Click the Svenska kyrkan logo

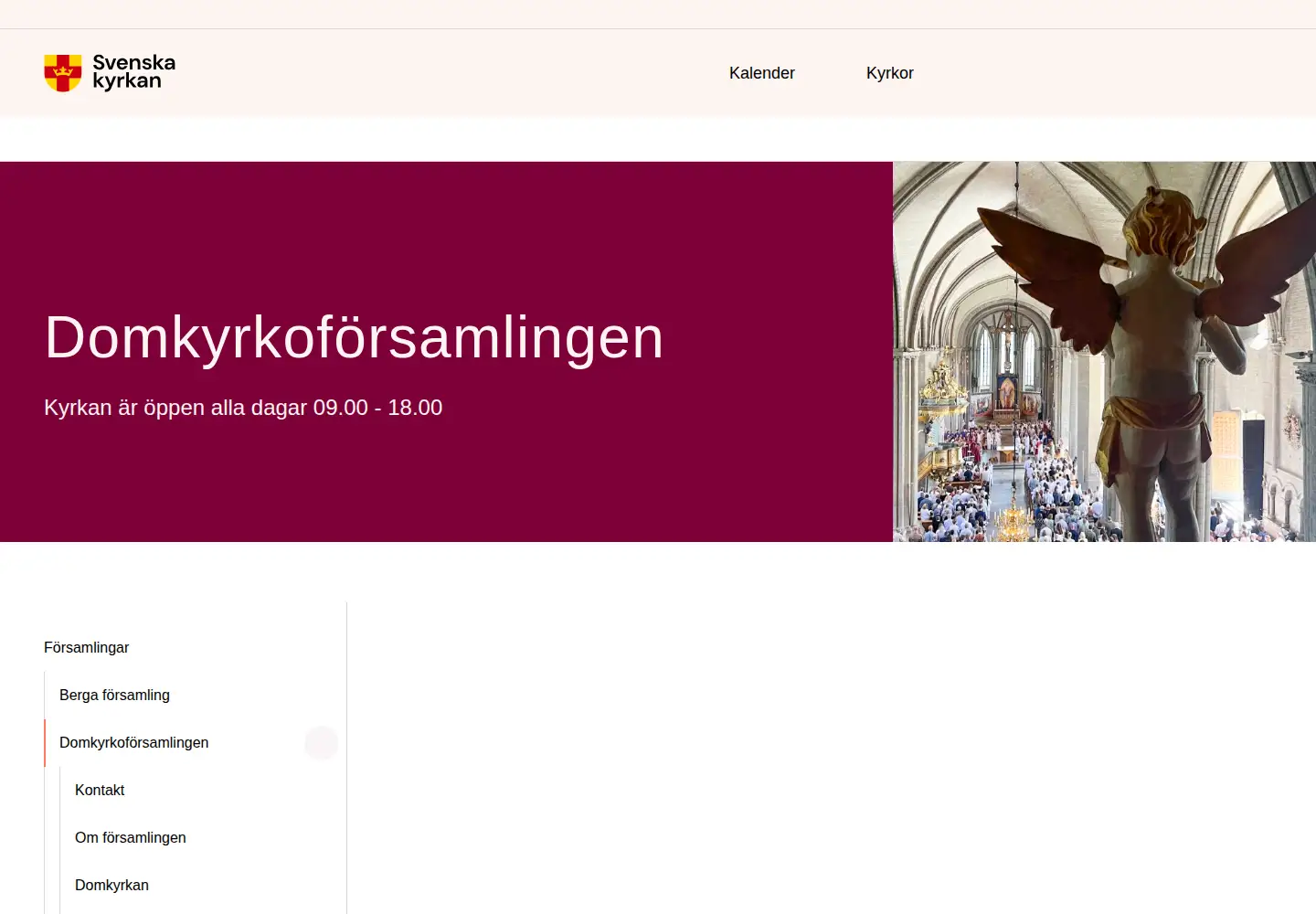point(110,73)
